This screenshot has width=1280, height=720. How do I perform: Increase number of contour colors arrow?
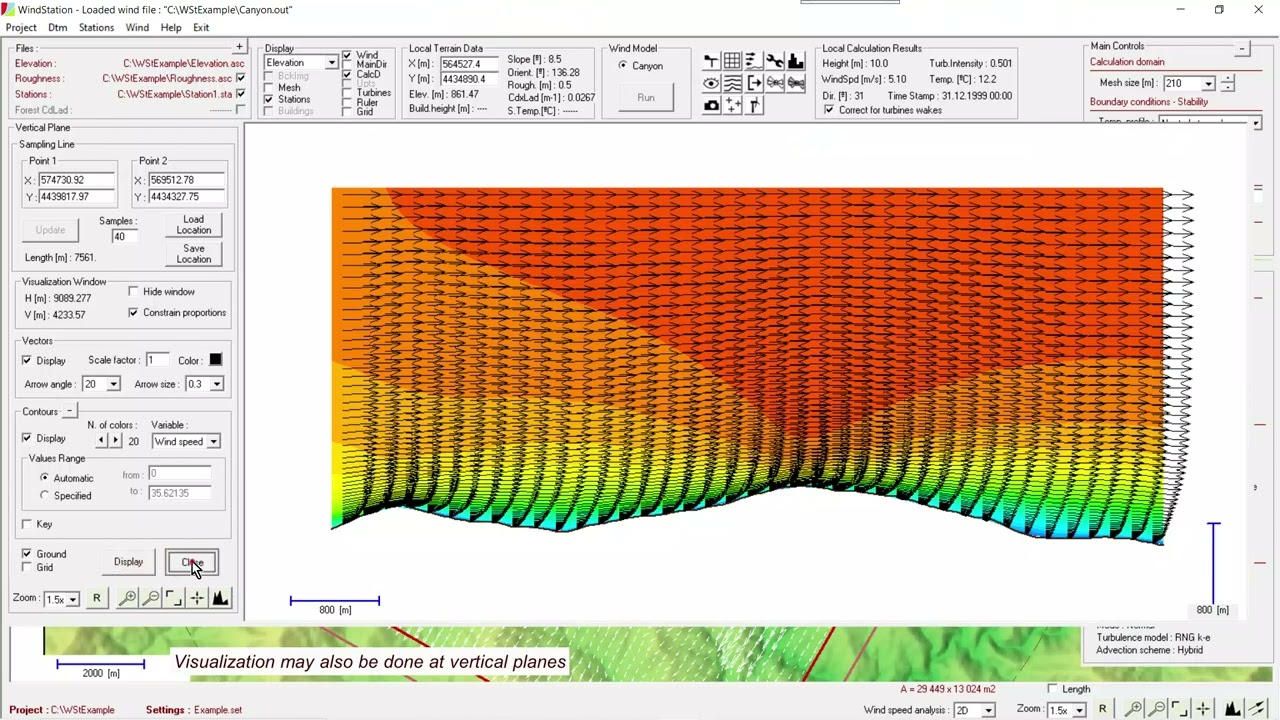[x=115, y=441]
